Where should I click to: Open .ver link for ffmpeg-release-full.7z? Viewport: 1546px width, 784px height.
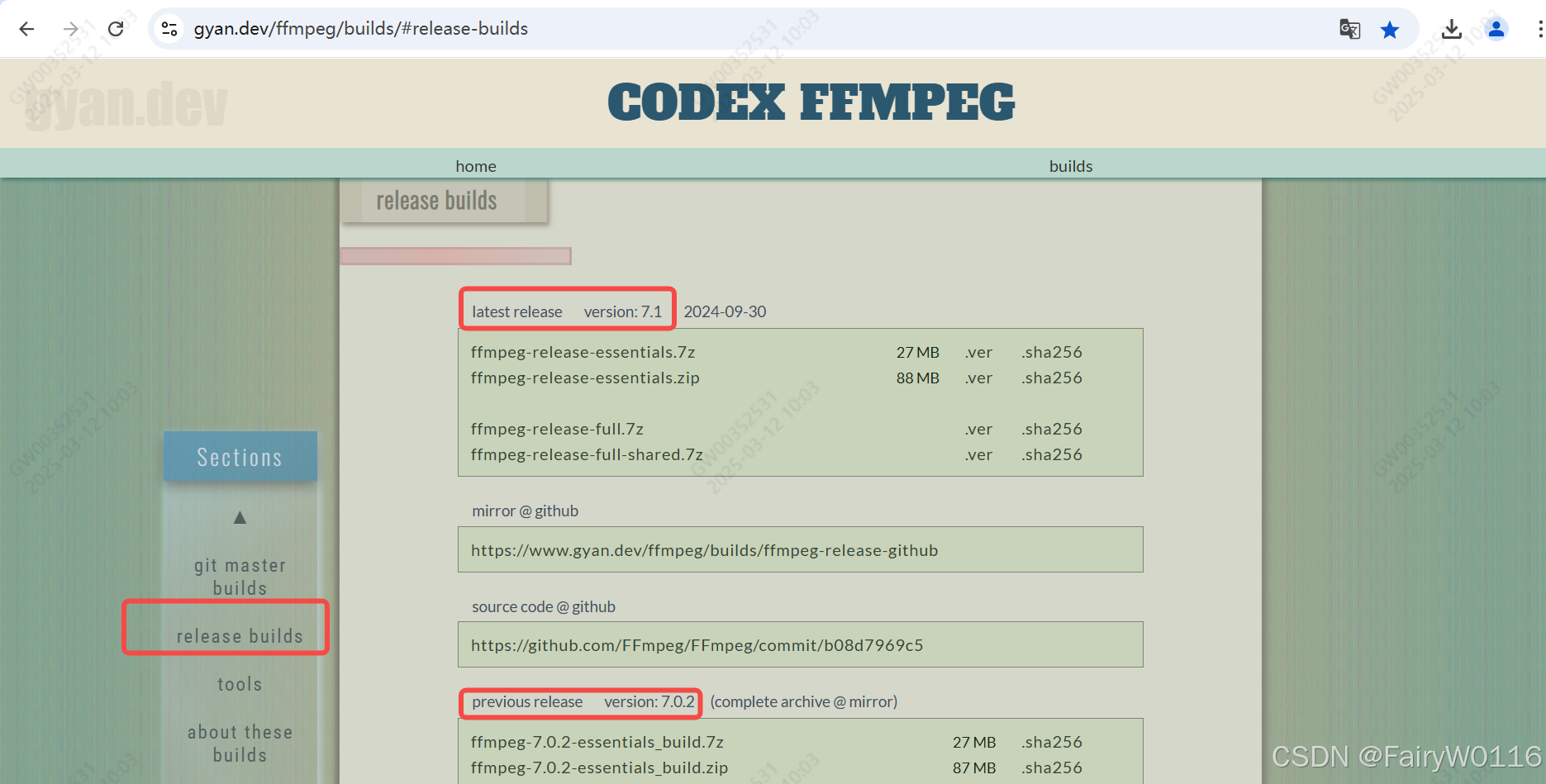pos(978,429)
